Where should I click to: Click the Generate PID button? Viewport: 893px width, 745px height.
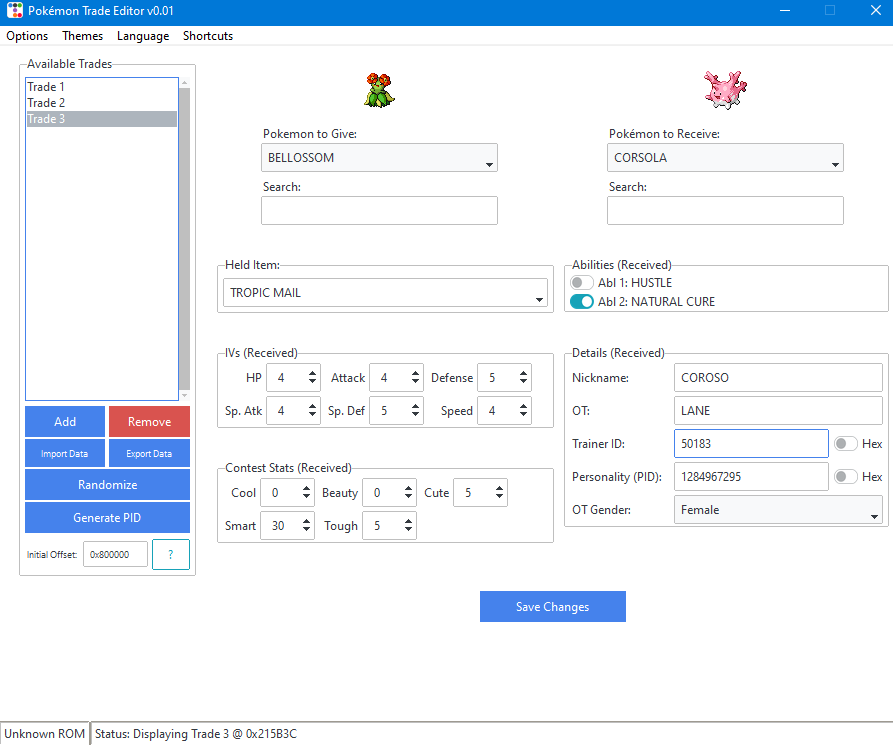click(107, 518)
